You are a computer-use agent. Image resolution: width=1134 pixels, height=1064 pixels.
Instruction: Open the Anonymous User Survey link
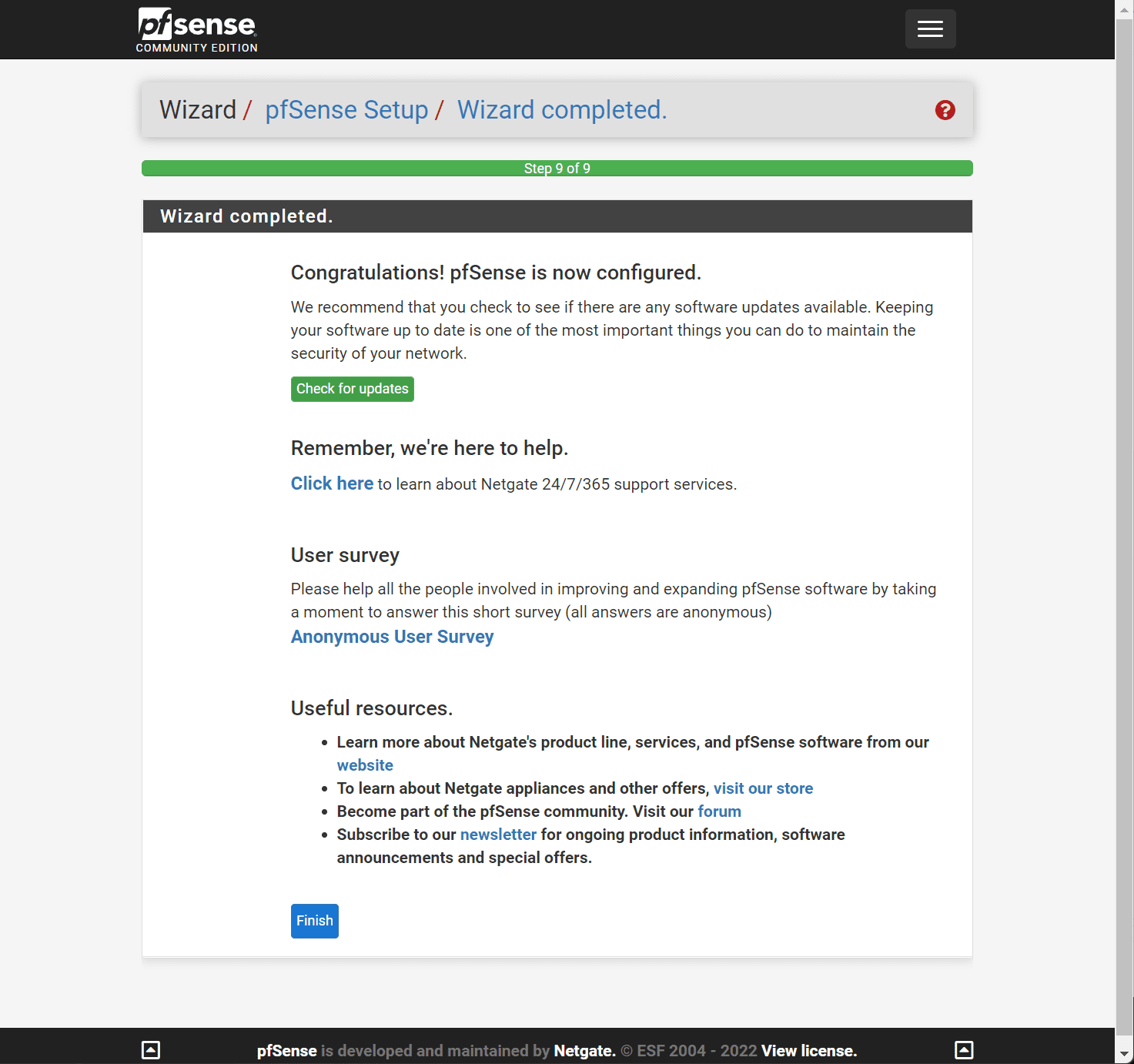point(392,637)
